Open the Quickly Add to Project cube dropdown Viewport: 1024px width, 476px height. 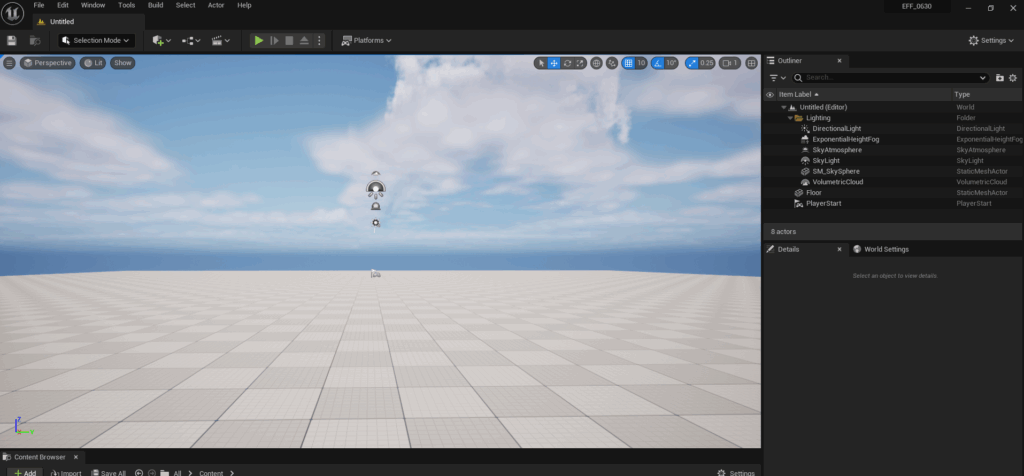[161, 40]
